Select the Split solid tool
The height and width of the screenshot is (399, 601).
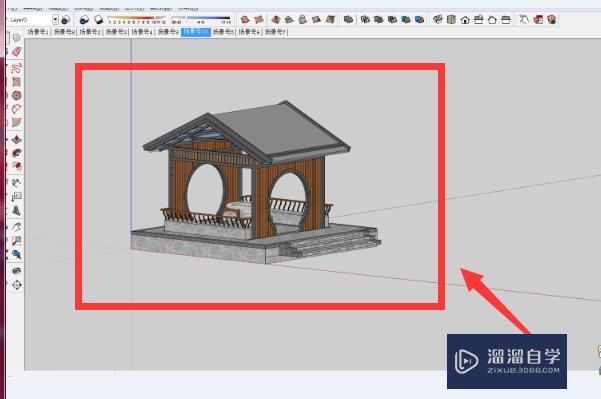[x=420, y=19]
